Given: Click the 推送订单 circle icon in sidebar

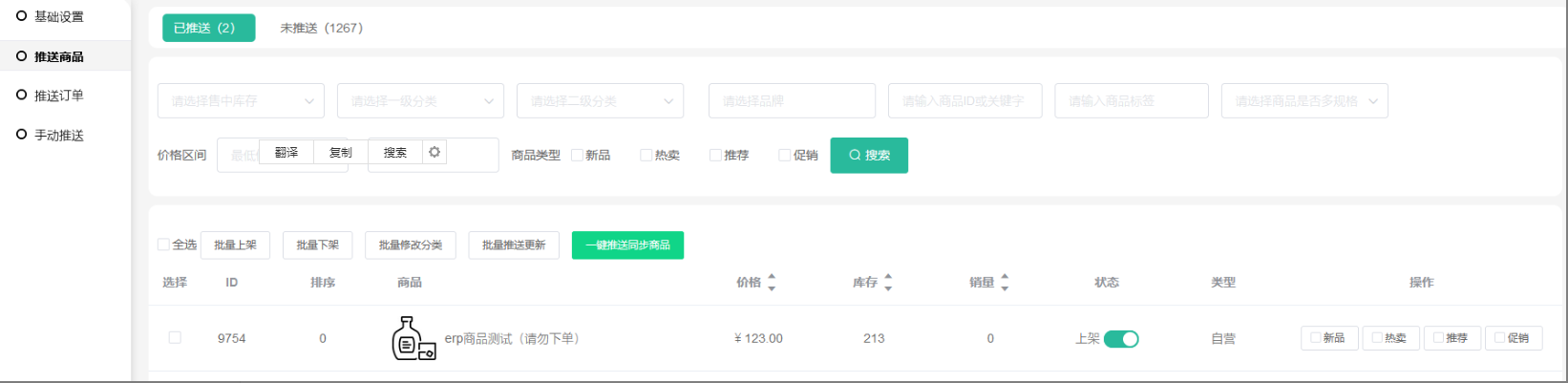Looking at the screenshot, I should [21, 96].
